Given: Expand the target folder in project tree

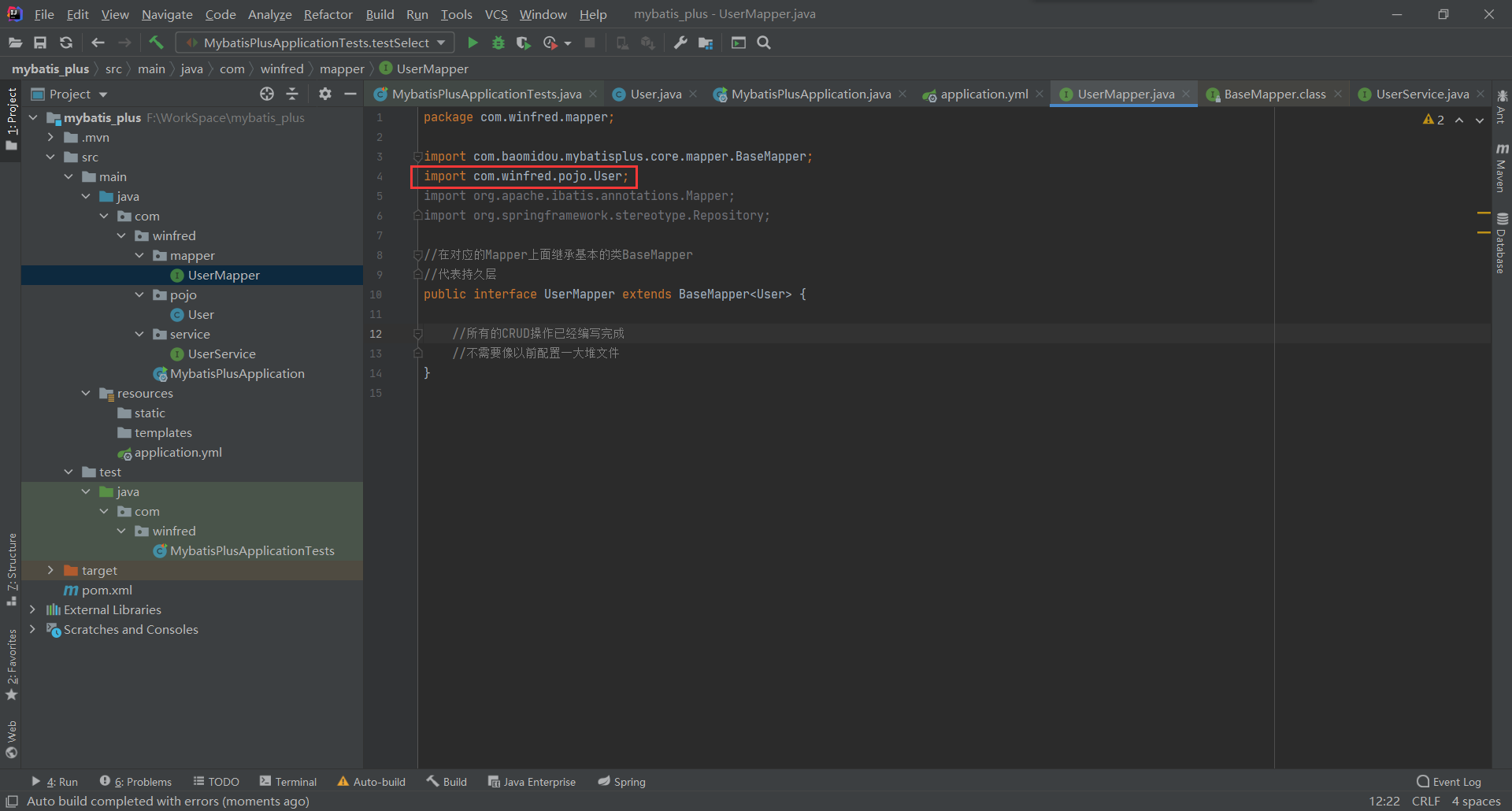Looking at the screenshot, I should click(x=50, y=570).
